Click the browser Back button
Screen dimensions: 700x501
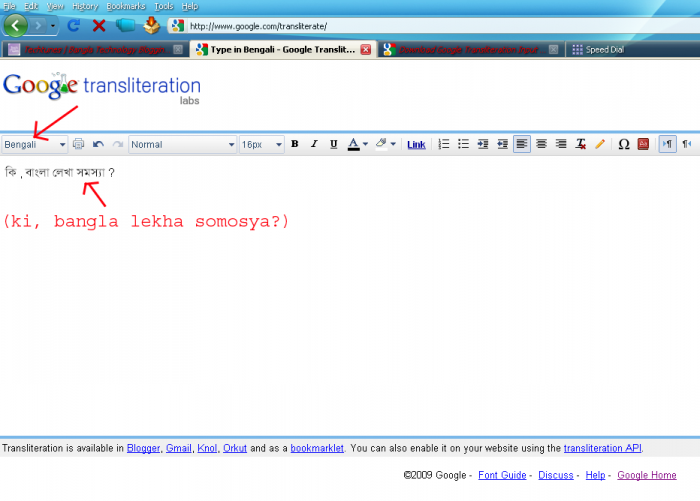click(16, 25)
